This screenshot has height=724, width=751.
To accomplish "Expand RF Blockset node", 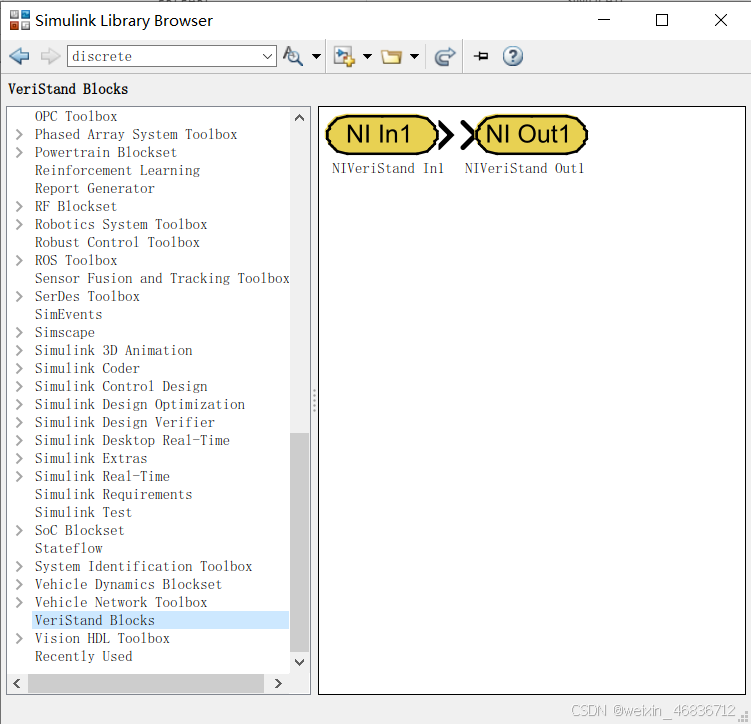I will (19, 206).
